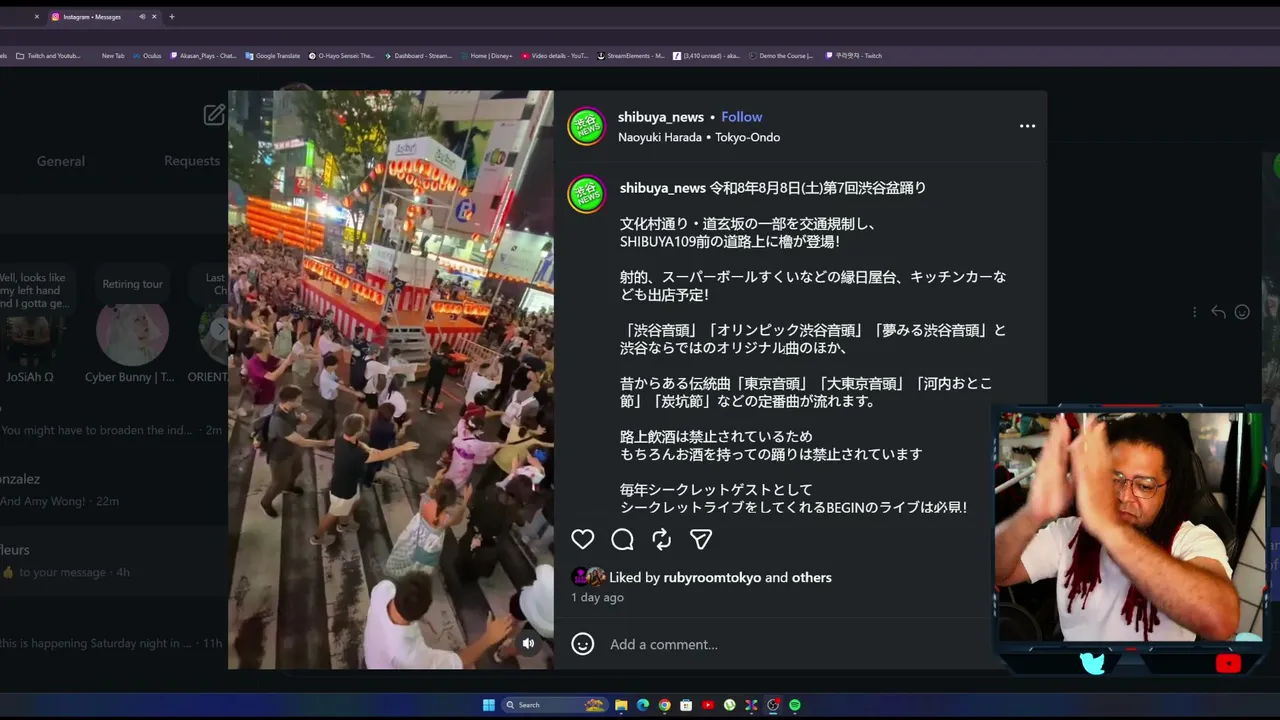Reply to message with the curved arrow icon
The height and width of the screenshot is (720, 1280).
tap(1218, 312)
